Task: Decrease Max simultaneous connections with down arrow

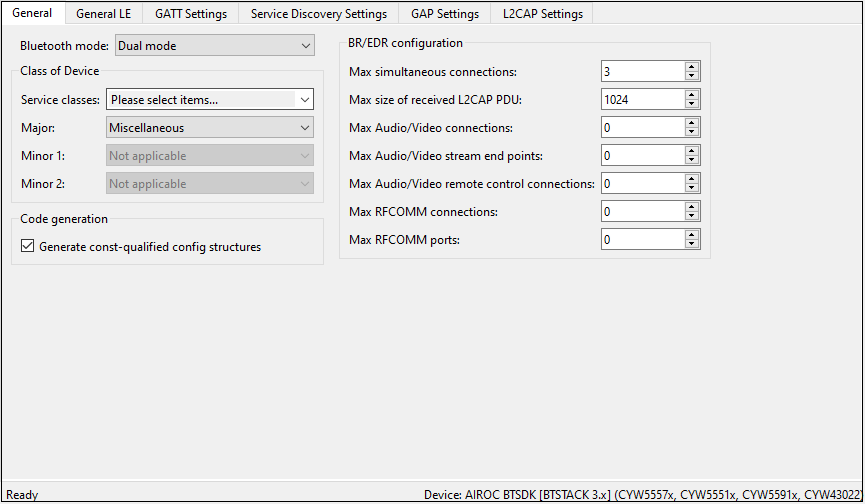Action: coord(692,76)
